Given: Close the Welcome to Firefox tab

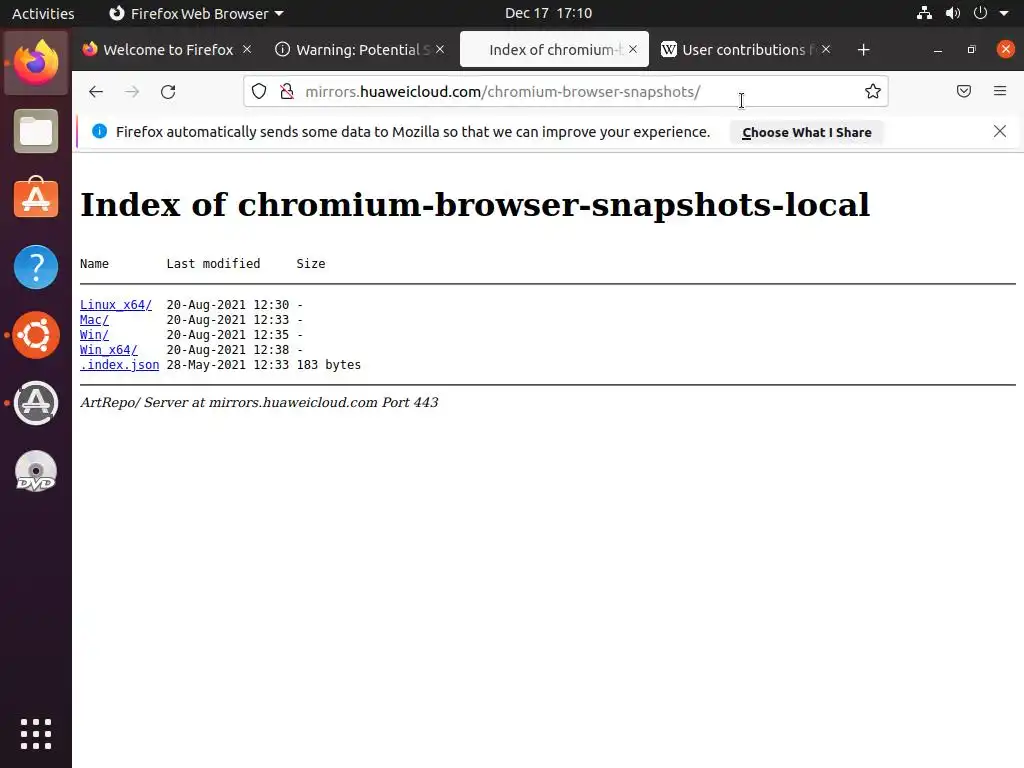Looking at the screenshot, I should pyautogui.click(x=247, y=49).
